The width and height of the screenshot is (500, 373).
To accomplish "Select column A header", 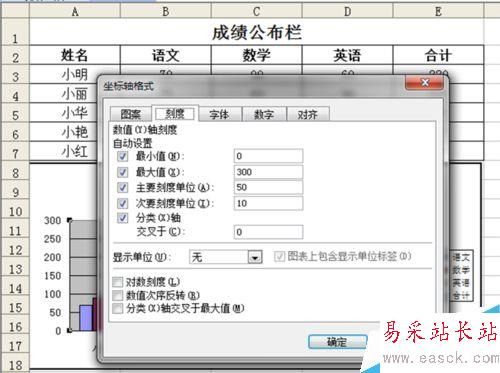I will click(75, 12).
